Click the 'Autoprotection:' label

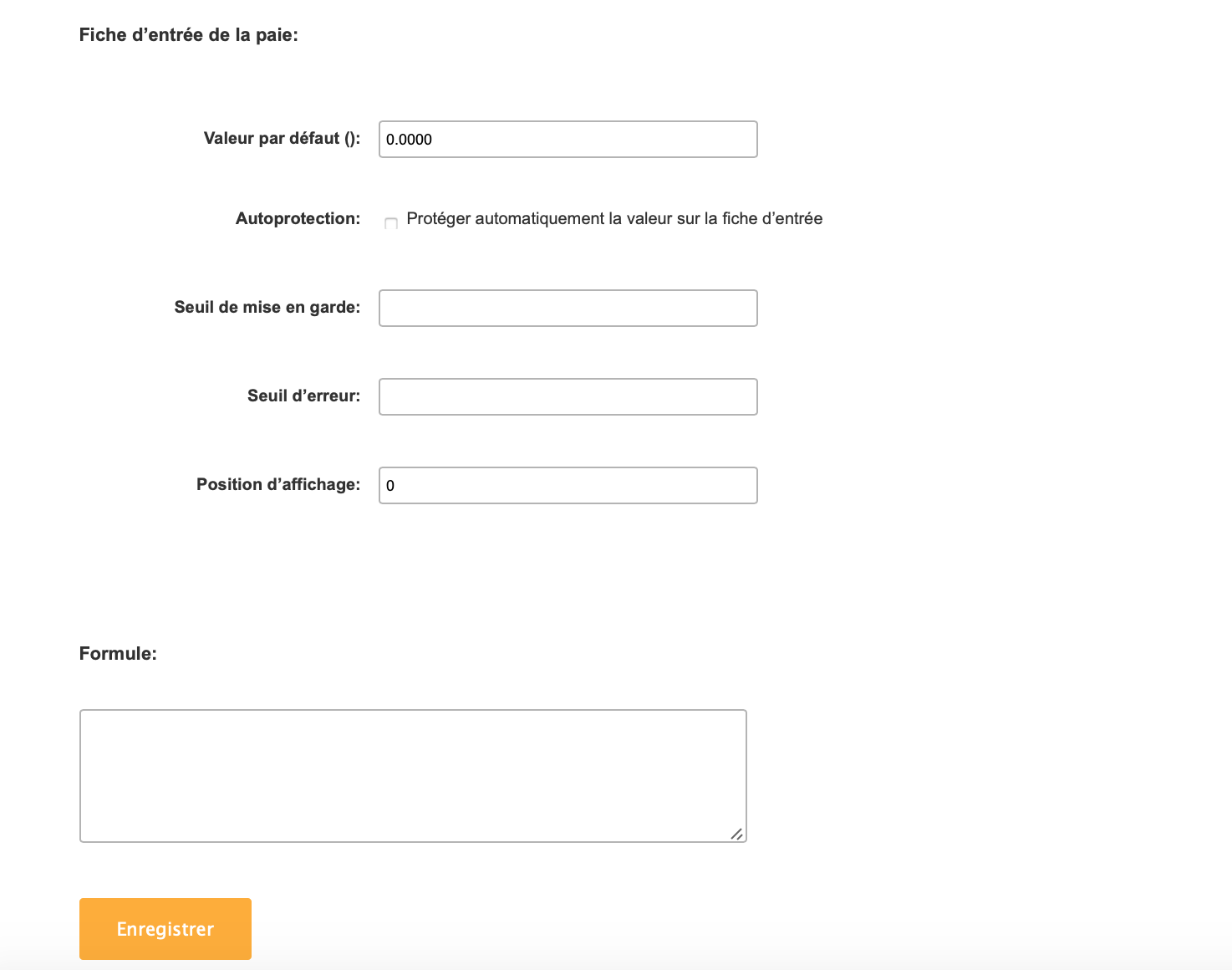(x=298, y=219)
